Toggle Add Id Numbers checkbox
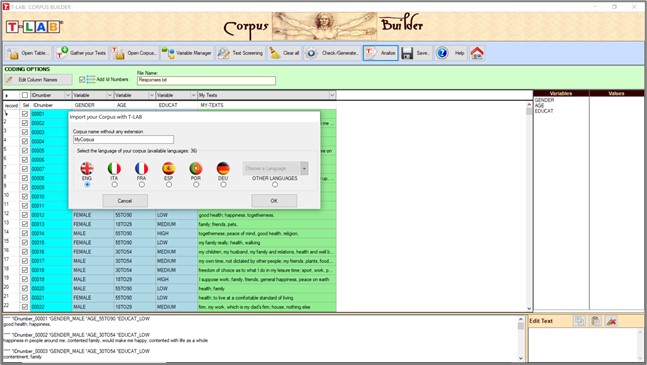This screenshot has height=365, width=647. click(x=82, y=79)
